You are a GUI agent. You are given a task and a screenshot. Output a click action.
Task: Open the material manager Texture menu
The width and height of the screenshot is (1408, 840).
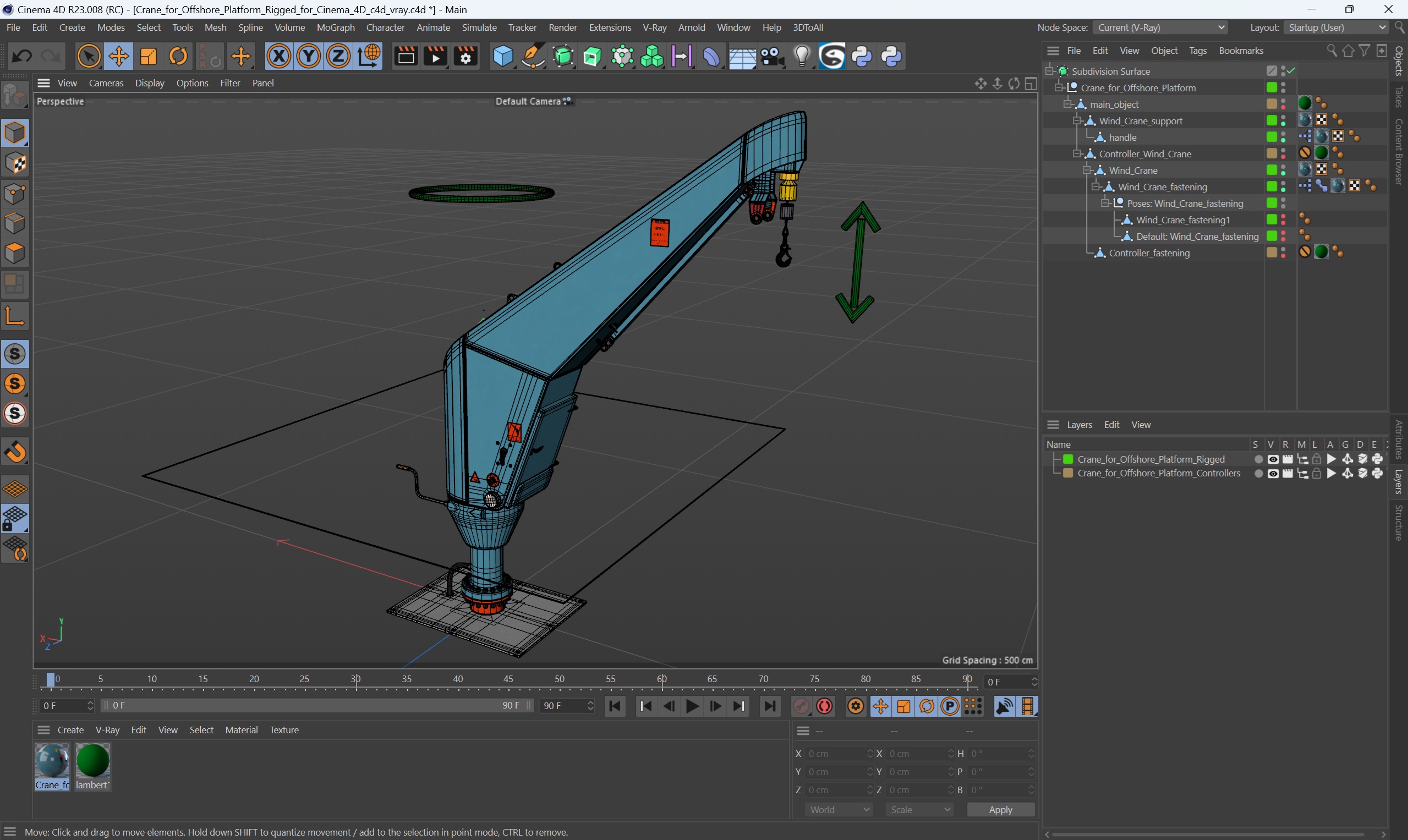284,729
